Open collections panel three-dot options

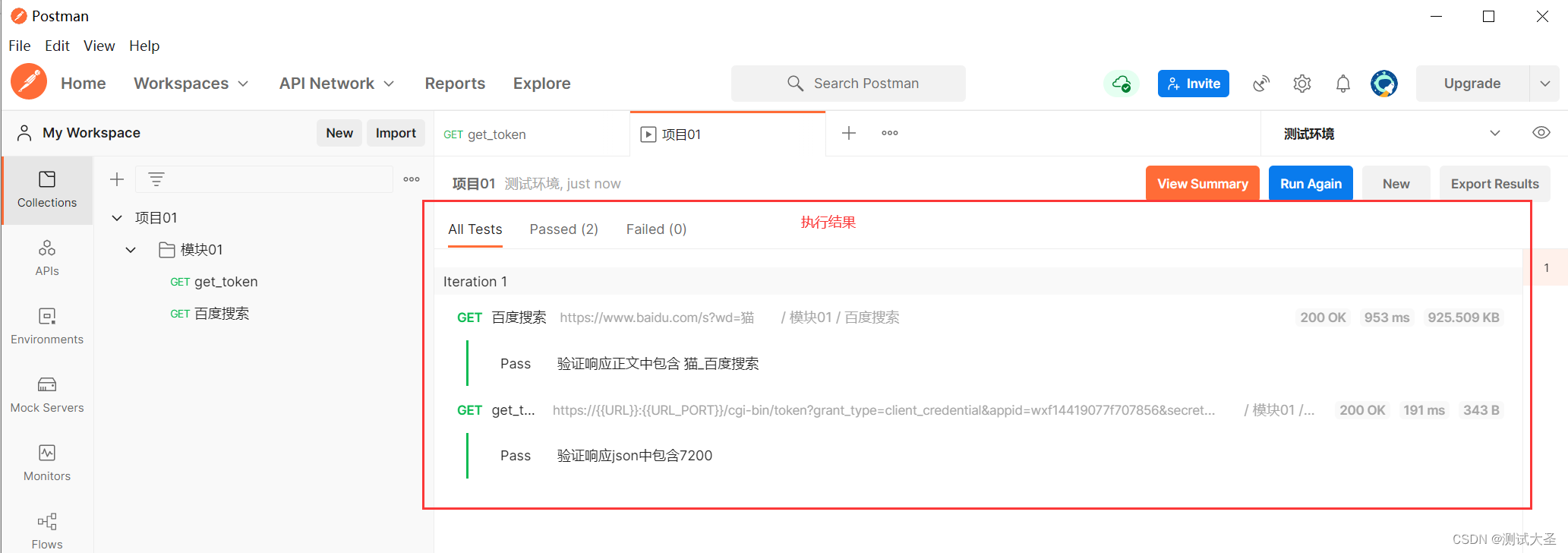tap(412, 179)
